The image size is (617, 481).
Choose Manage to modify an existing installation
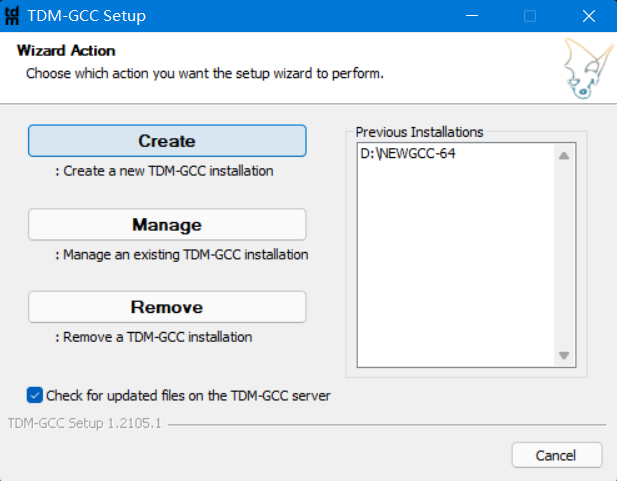pyautogui.click(x=167, y=225)
